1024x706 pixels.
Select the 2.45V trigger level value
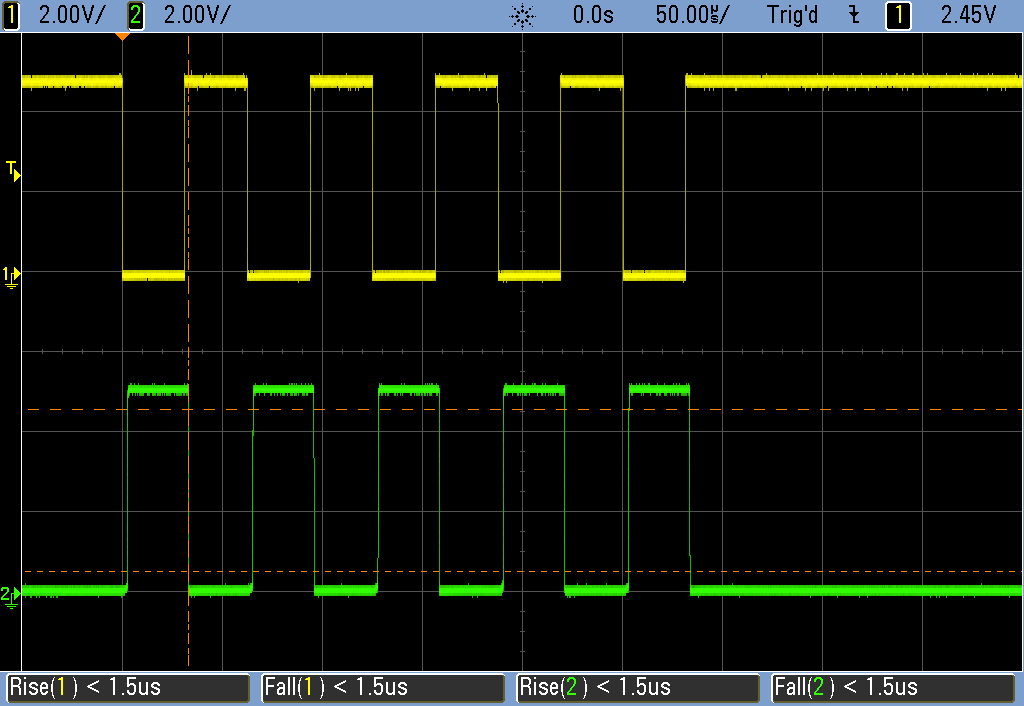[x=969, y=15]
